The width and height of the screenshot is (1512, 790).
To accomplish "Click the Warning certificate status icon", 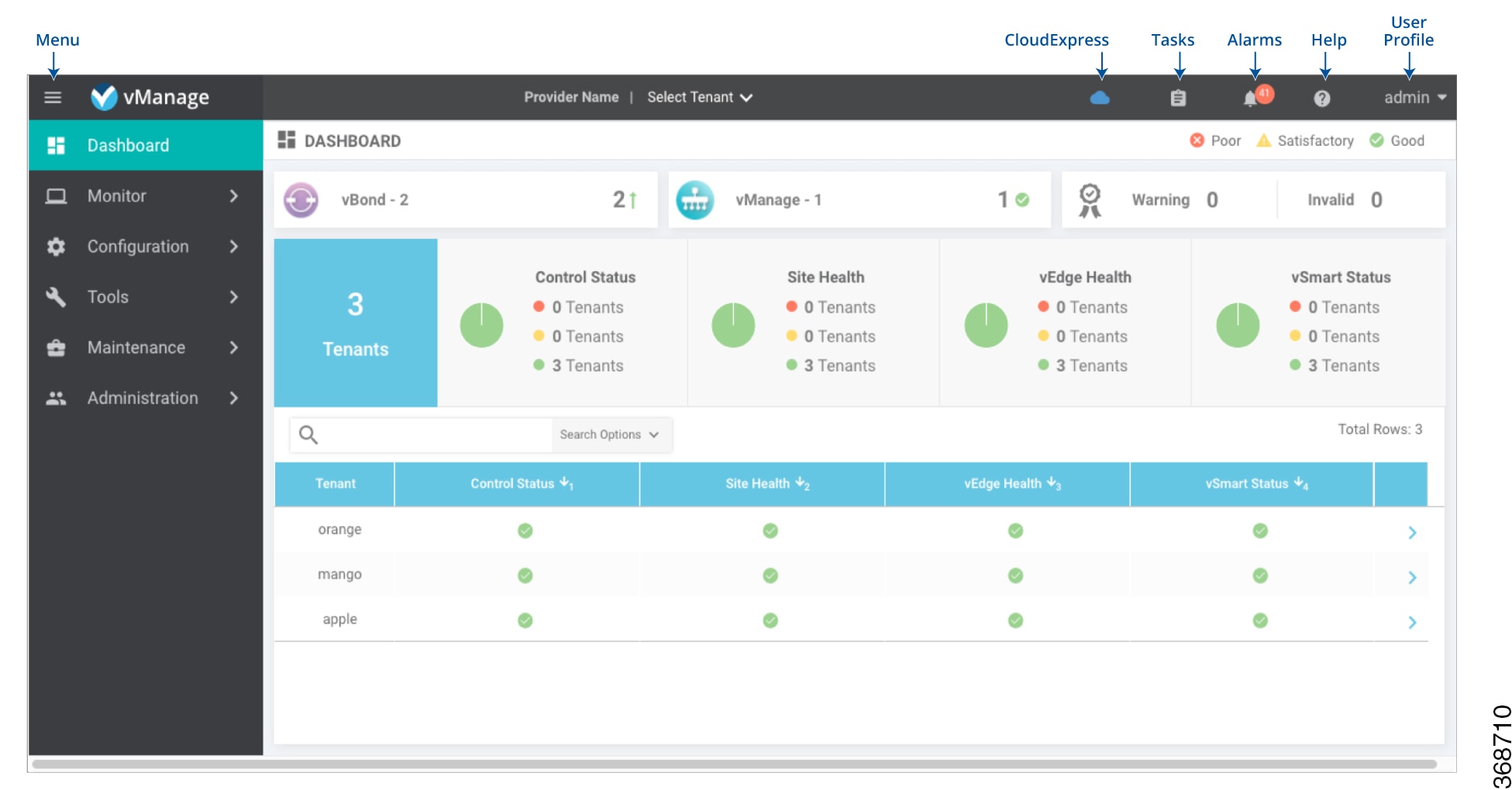I will (x=1088, y=199).
